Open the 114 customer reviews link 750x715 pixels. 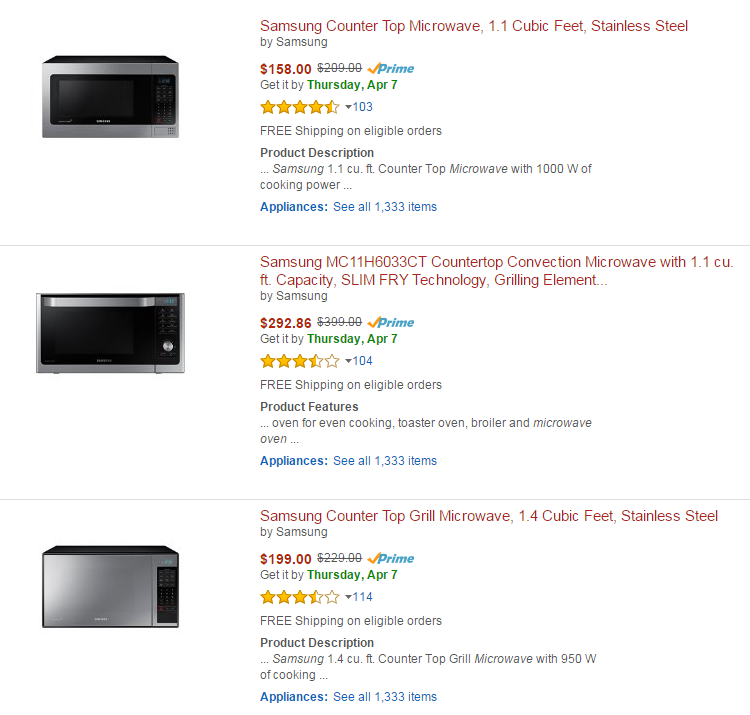[363, 596]
